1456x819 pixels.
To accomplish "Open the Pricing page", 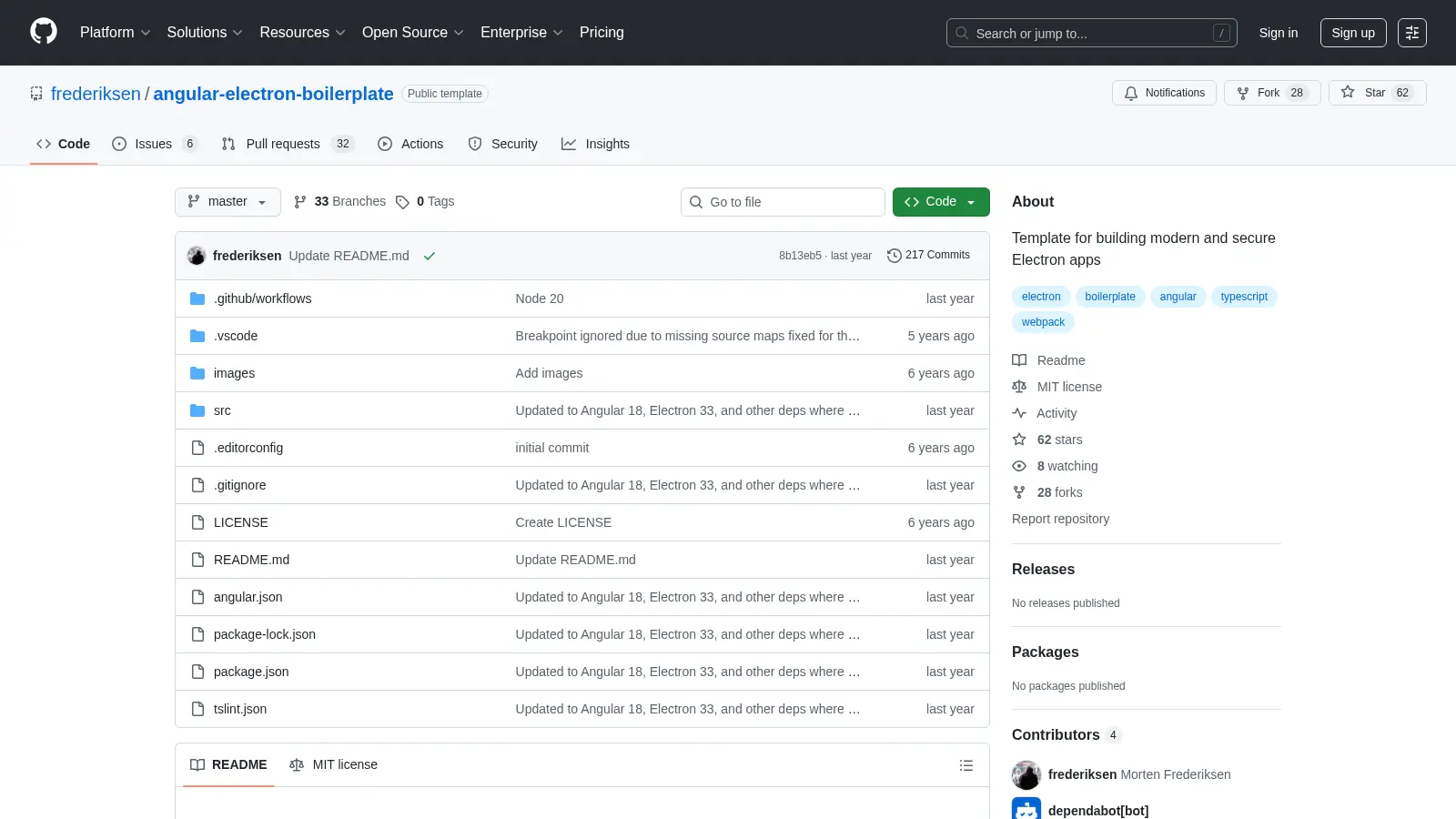I will click(602, 33).
